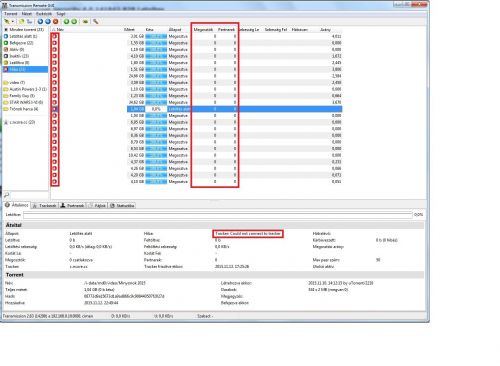500x366 pixels.
Task: Sort torrents by the Sebesség Fel column
Action: [x=275, y=30]
